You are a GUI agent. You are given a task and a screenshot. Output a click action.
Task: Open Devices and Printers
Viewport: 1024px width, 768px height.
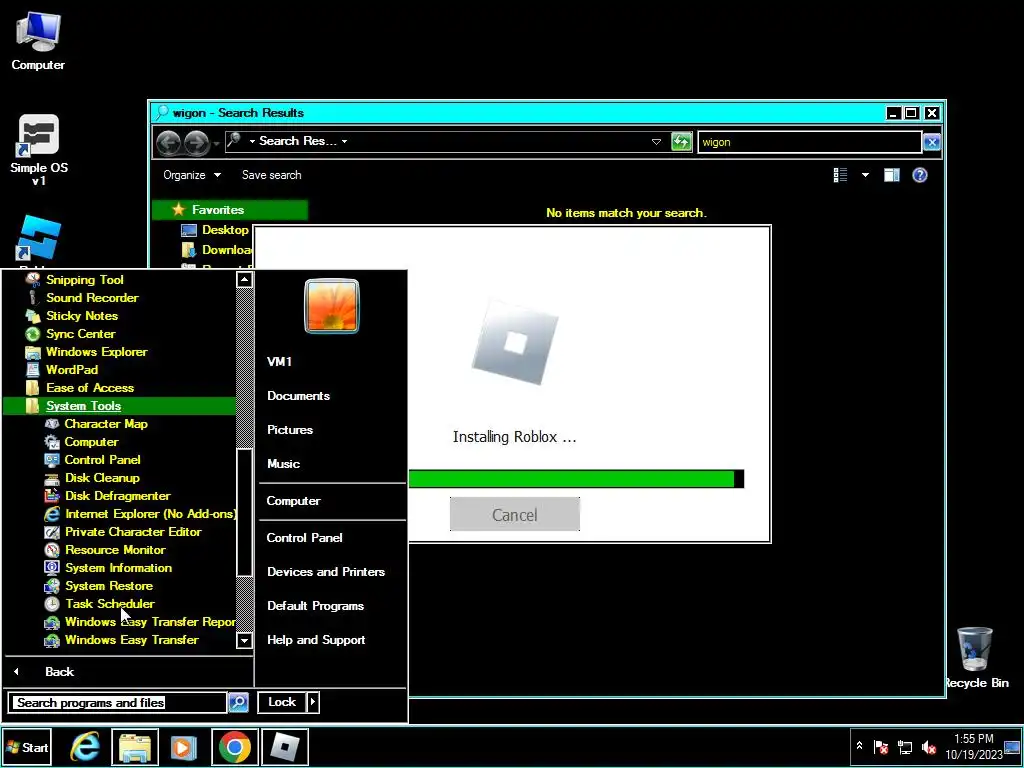[326, 572]
